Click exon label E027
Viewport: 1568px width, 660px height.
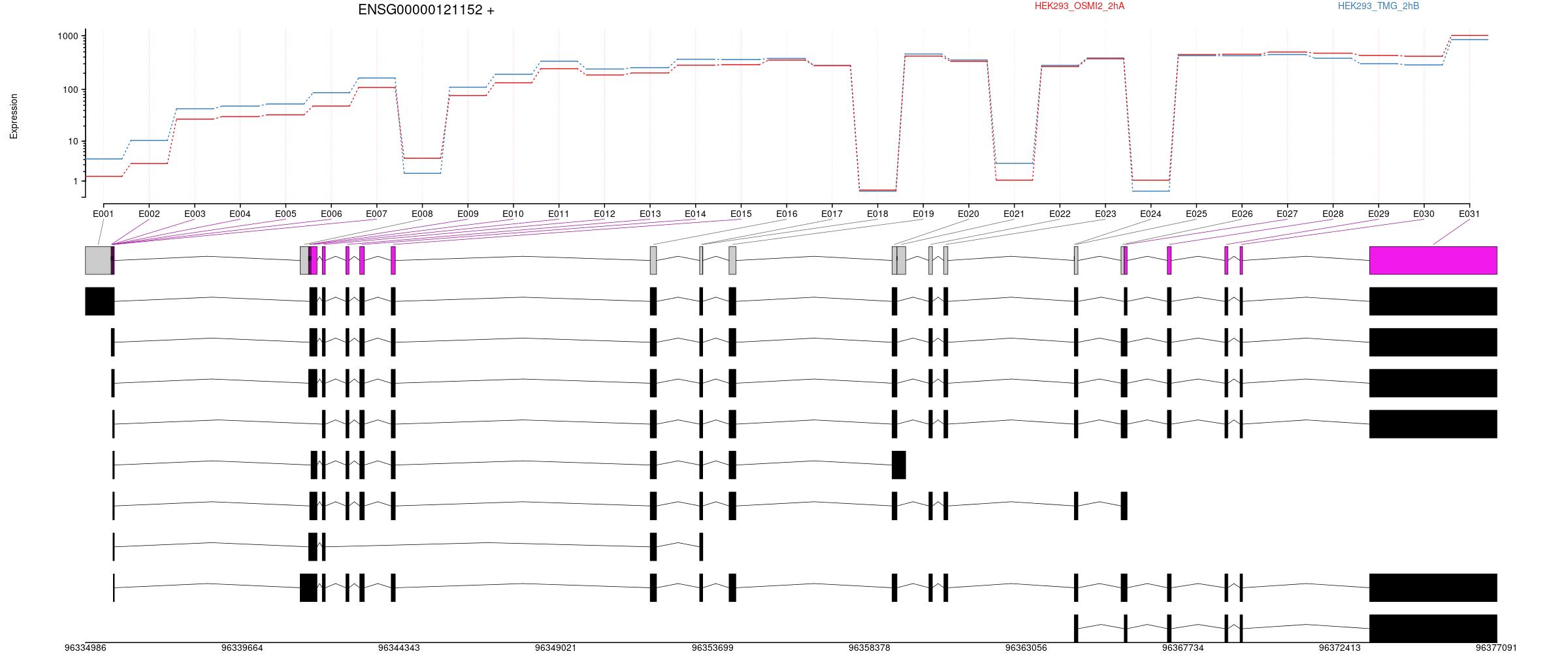(x=1287, y=214)
